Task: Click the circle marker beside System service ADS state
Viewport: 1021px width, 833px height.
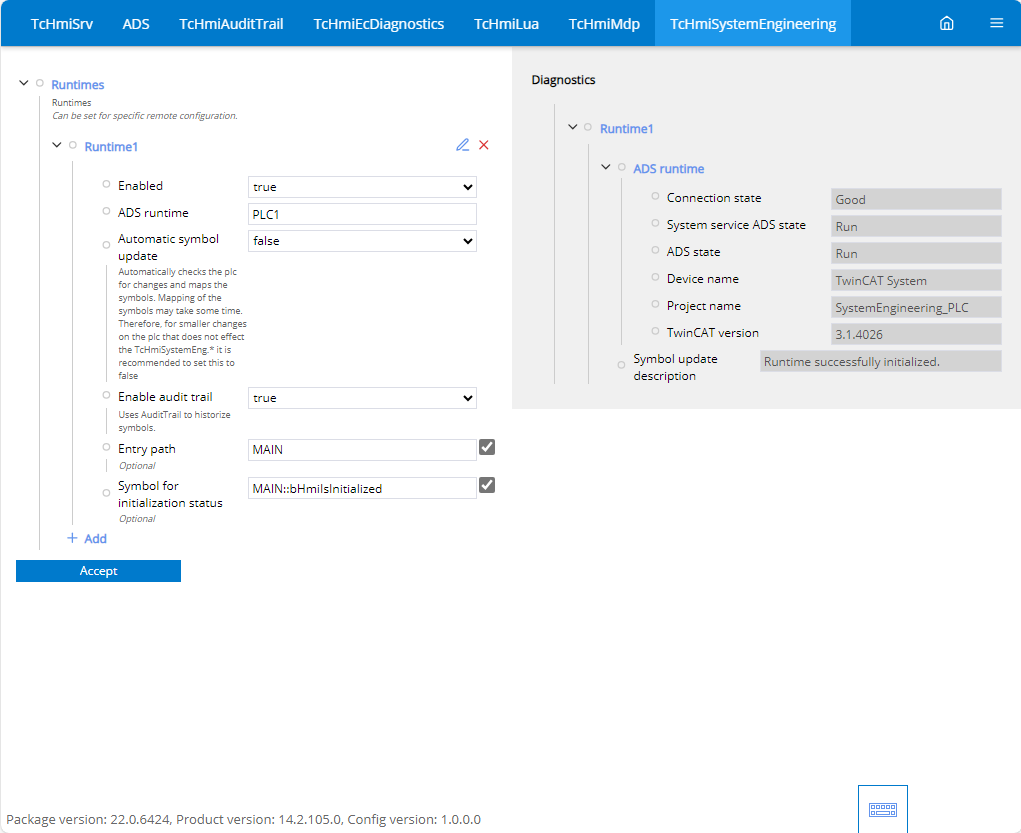Action: [x=655, y=223]
